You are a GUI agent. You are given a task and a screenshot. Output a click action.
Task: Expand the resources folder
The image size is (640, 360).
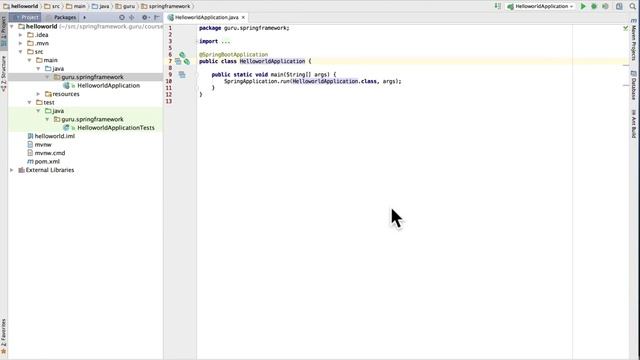pos(38,94)
